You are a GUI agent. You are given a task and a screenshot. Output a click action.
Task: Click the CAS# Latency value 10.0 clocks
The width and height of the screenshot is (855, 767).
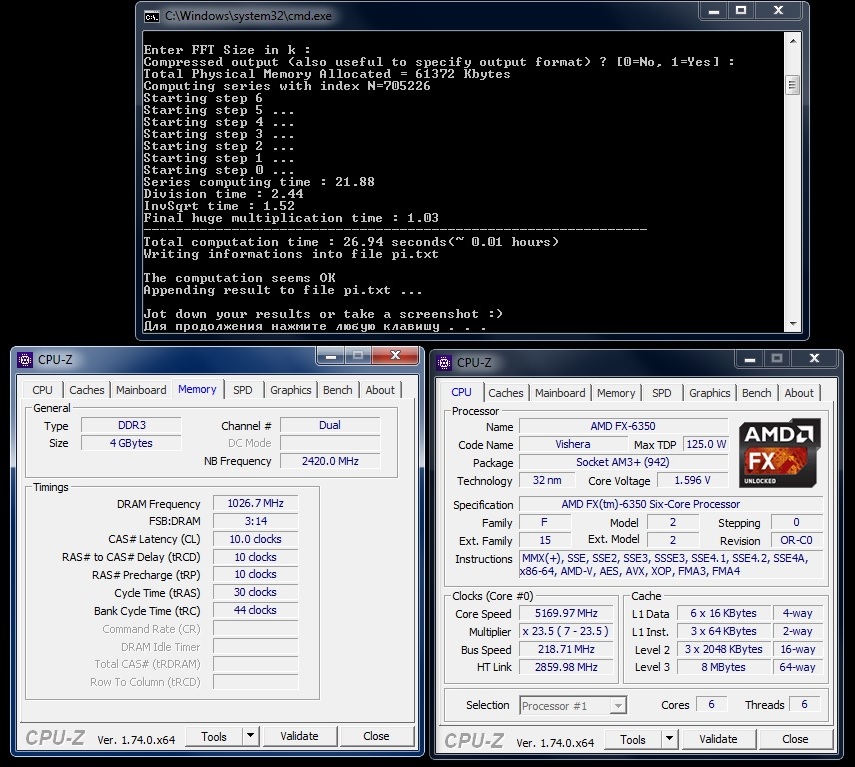pos(255,540)
